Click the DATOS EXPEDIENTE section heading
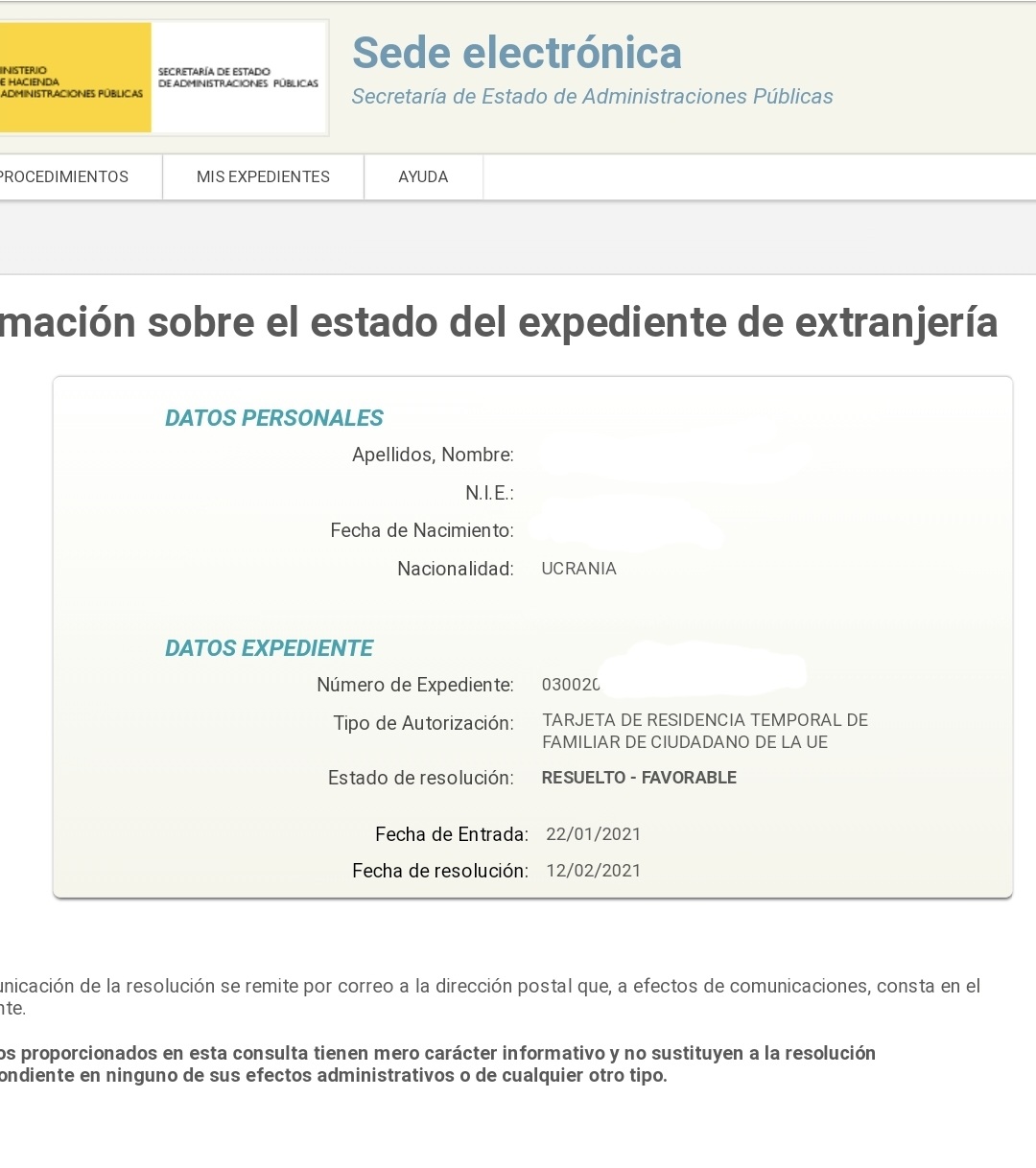Viewport: 1036px width, 1168px height. pyautogui.click(x=269, y=648)
